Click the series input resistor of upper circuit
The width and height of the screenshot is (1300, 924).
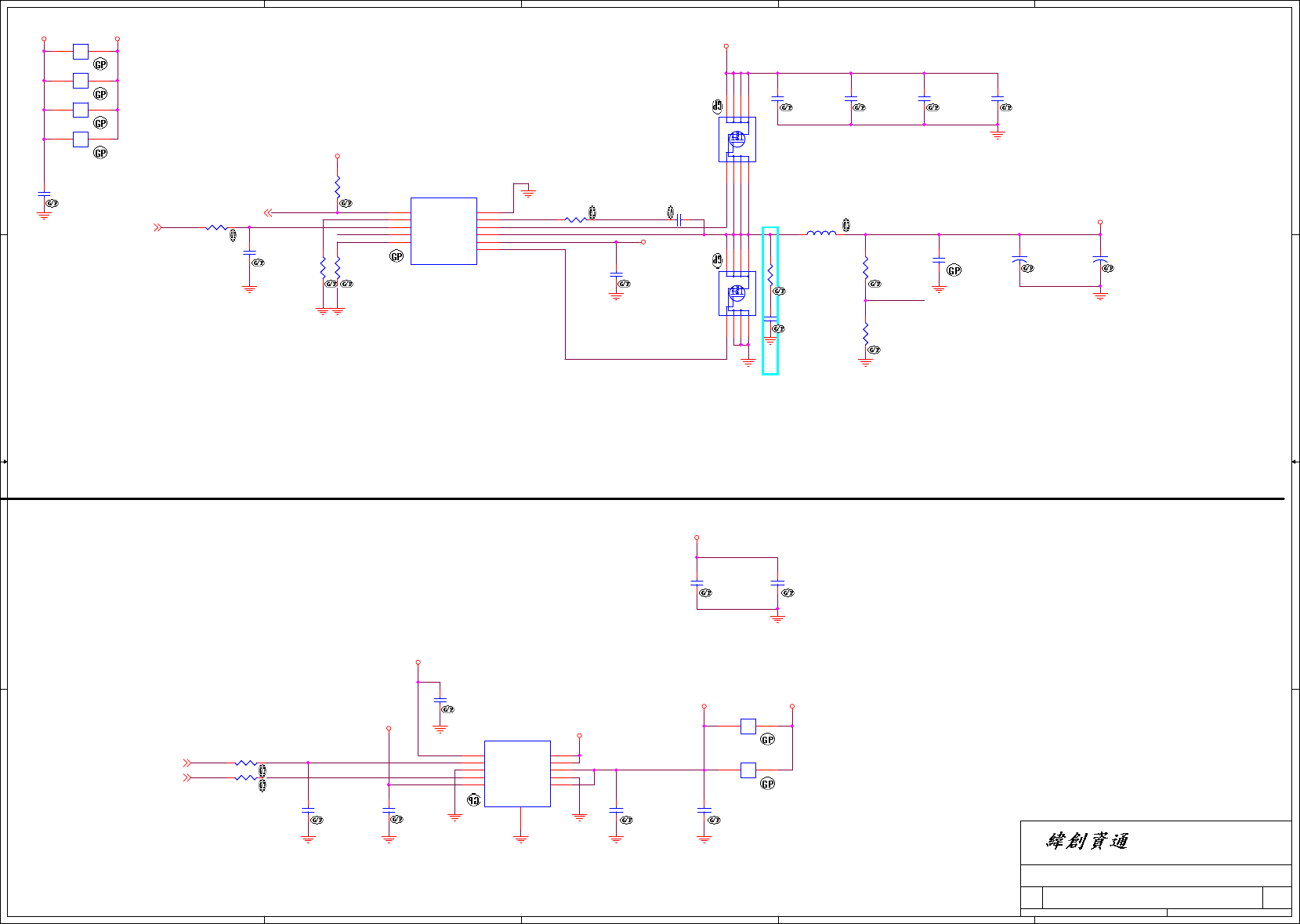[x=216, y=227]
